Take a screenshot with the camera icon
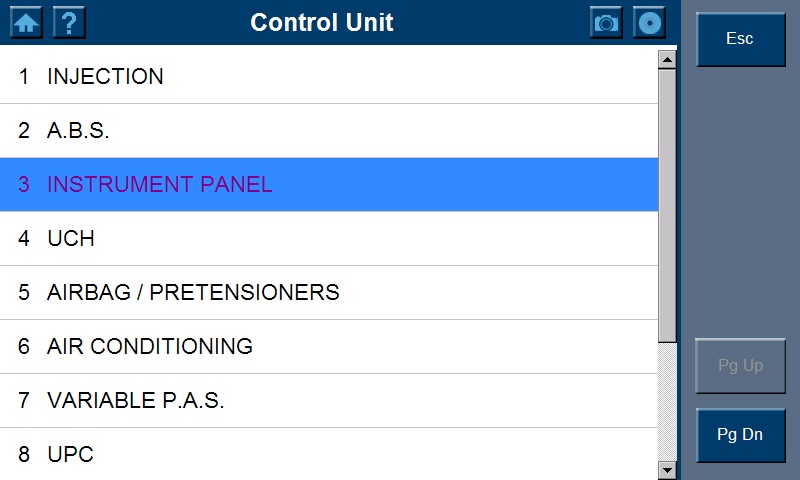Screen dimensions: 800x480 pos(606,22)
